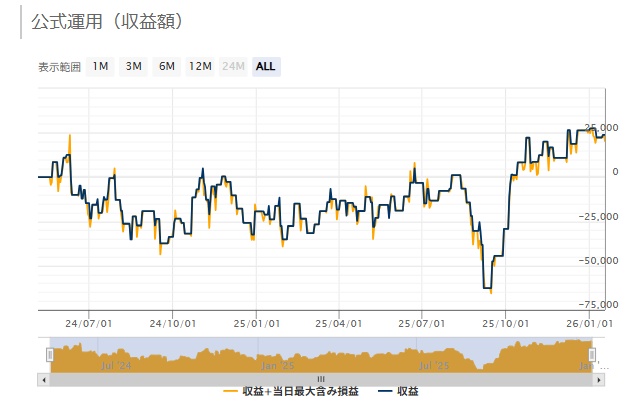The height and width of the screenshot is (412, 644).
Task: Click the chart's lowest point near -75,000
Action: [x=490, y=291]
